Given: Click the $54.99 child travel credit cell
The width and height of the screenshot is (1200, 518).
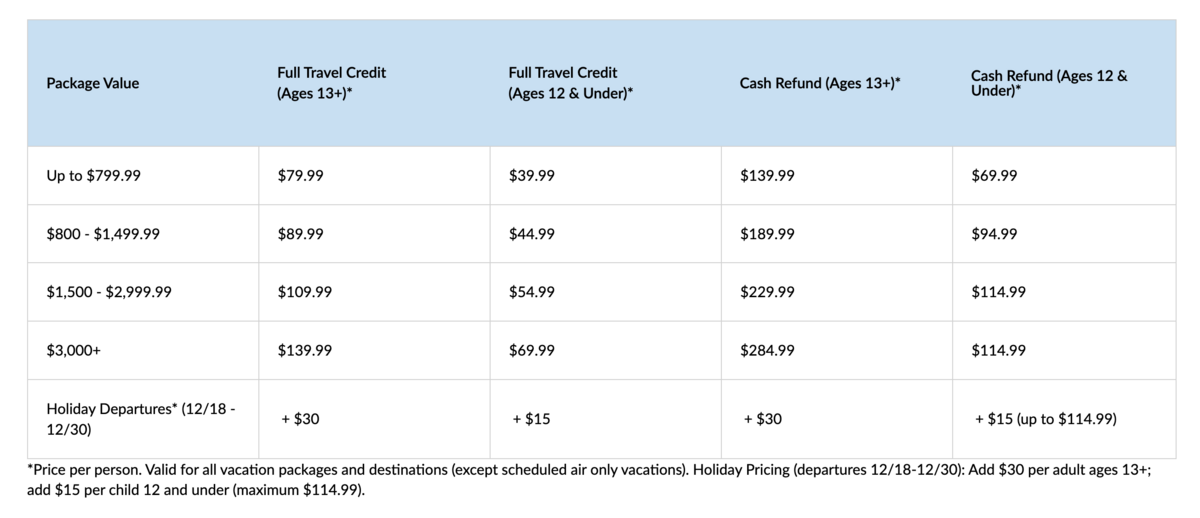Looking at the screenshot, I should [x=606, y=292].
